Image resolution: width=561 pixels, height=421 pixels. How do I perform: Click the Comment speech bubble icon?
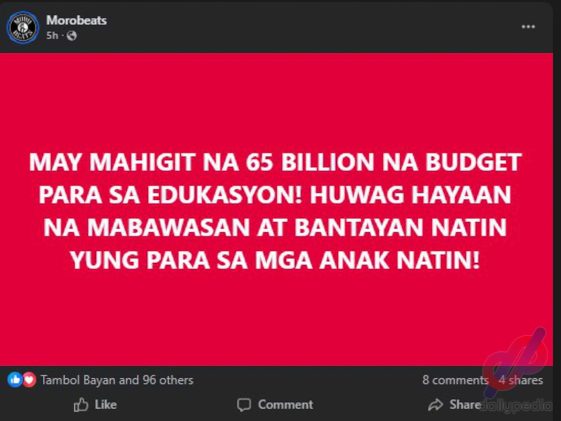244,405
